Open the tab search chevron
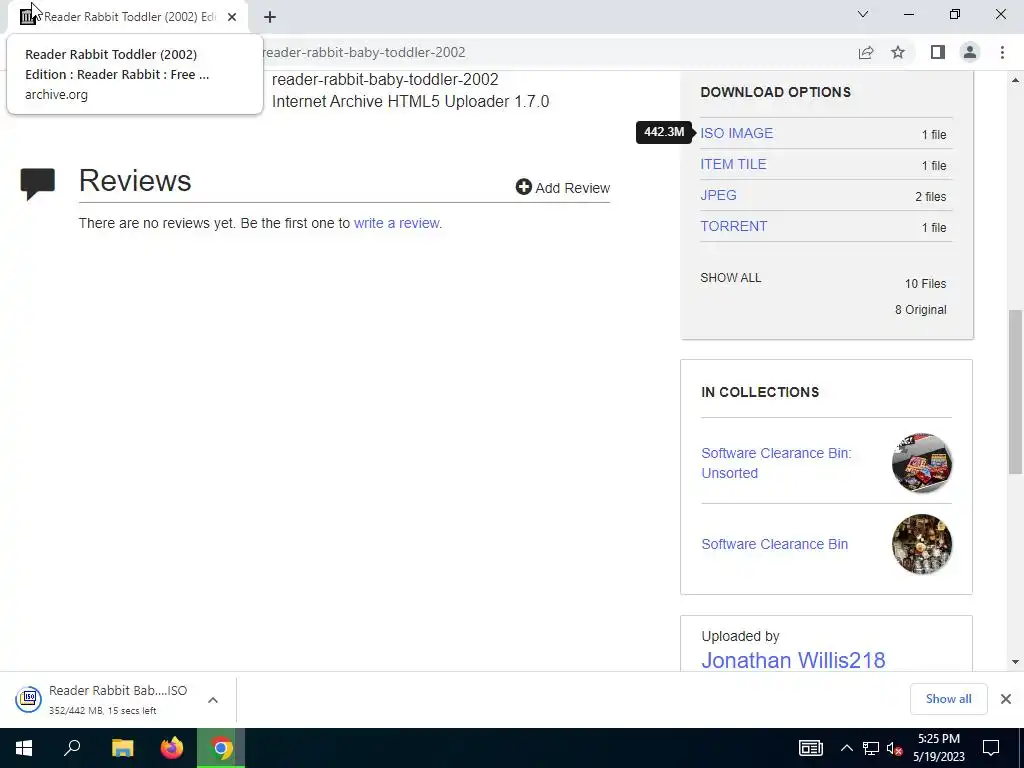This screenshot has width=1024, height=768. [x=863, y=14]
